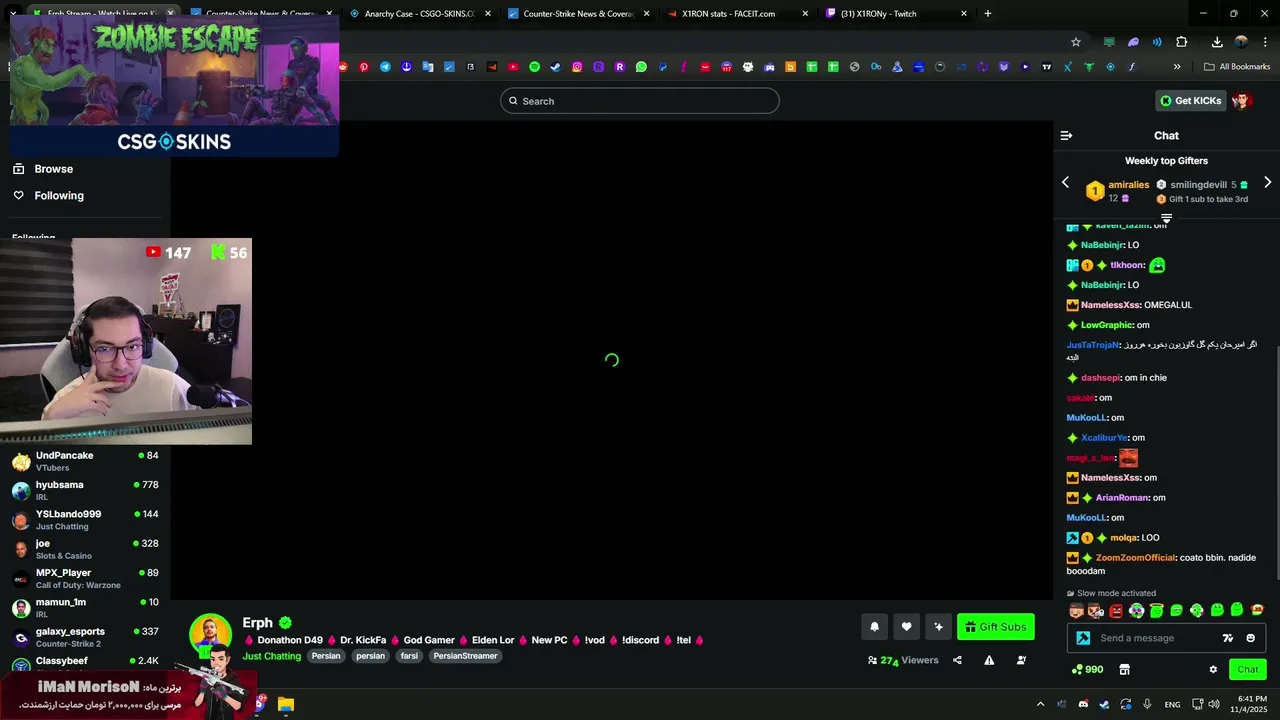
Task: Click the notification bell for Erph
Action: tap(874, 627)
